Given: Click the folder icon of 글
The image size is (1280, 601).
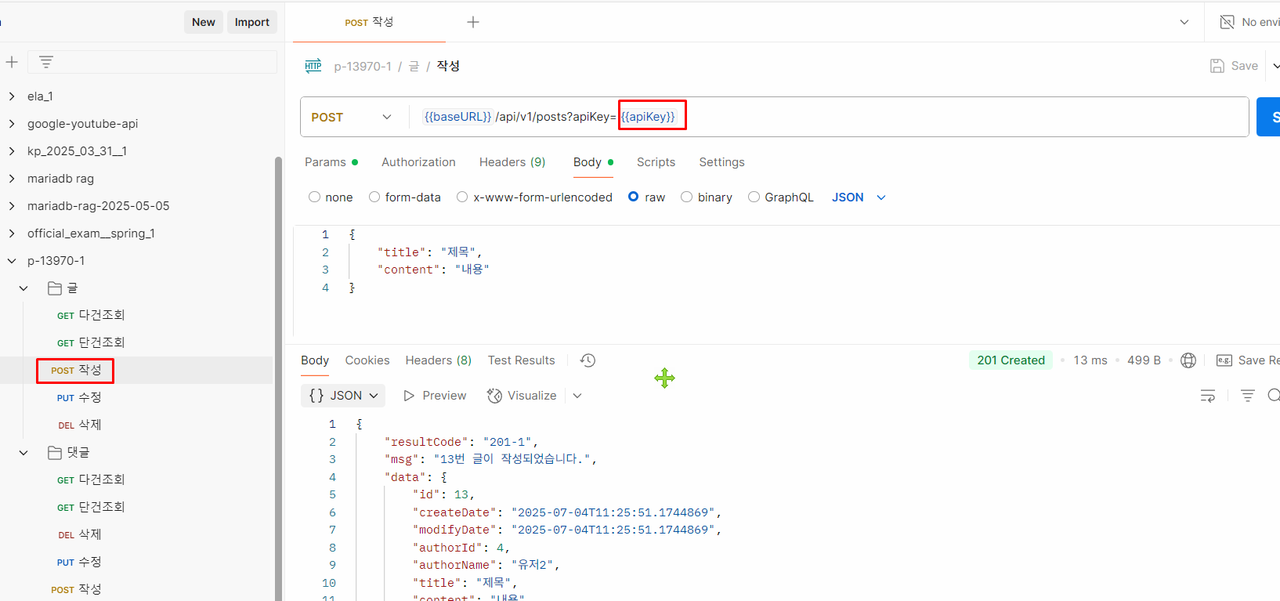Looking at the screenshot, I should [x=55, y=288].
